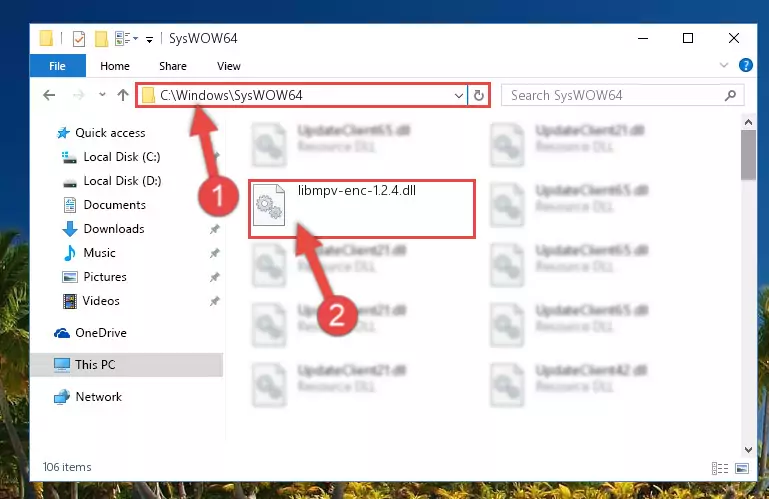Select OneDrive in navigation pane
This screenshot has height=499, width=769.
click(x=101, y=333)
